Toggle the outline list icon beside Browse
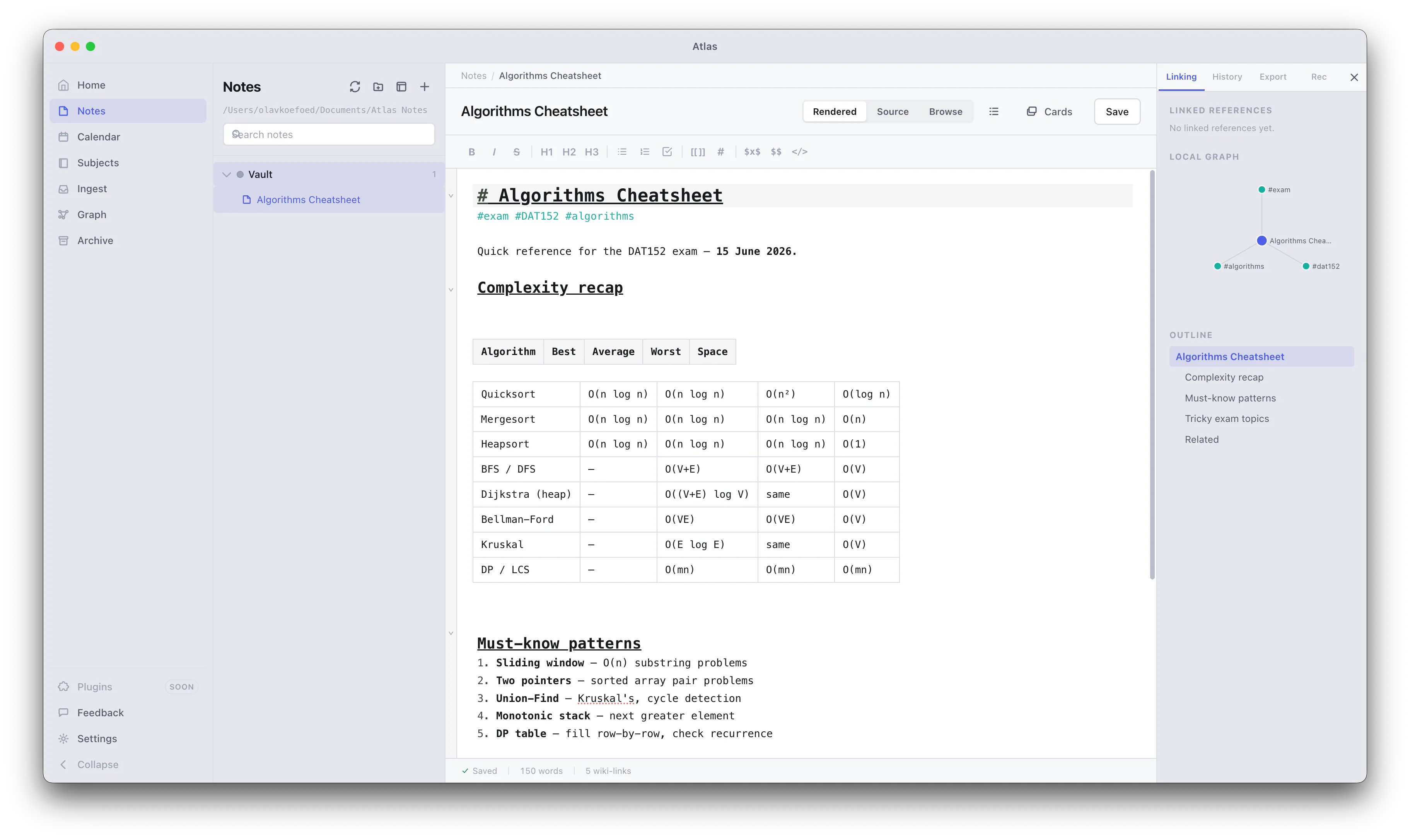This screenshot has height=840, width=1410. 993,111
